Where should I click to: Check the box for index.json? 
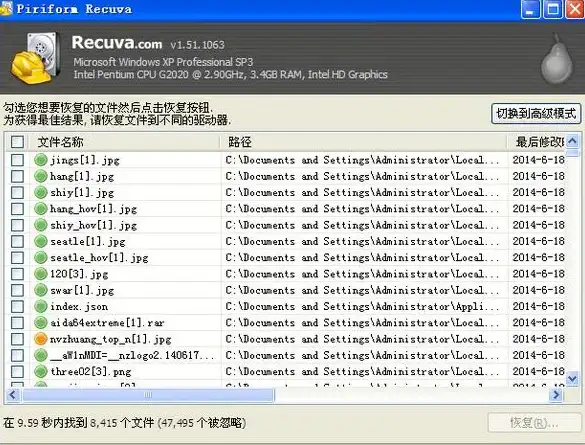(17, 306)
